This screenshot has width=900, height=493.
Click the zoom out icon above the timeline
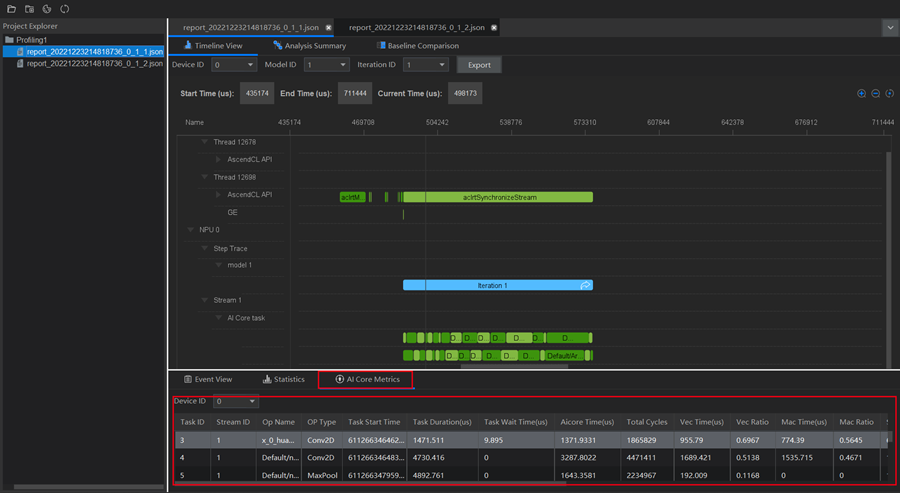point(875,94)
